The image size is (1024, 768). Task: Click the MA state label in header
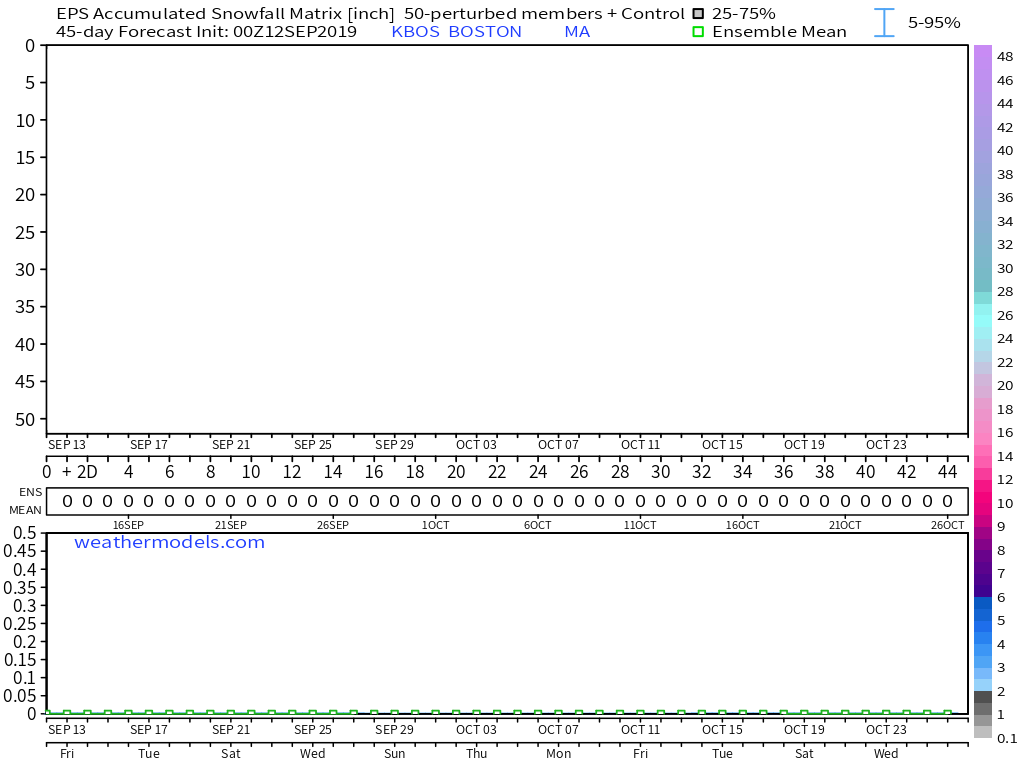coord(577,31)
